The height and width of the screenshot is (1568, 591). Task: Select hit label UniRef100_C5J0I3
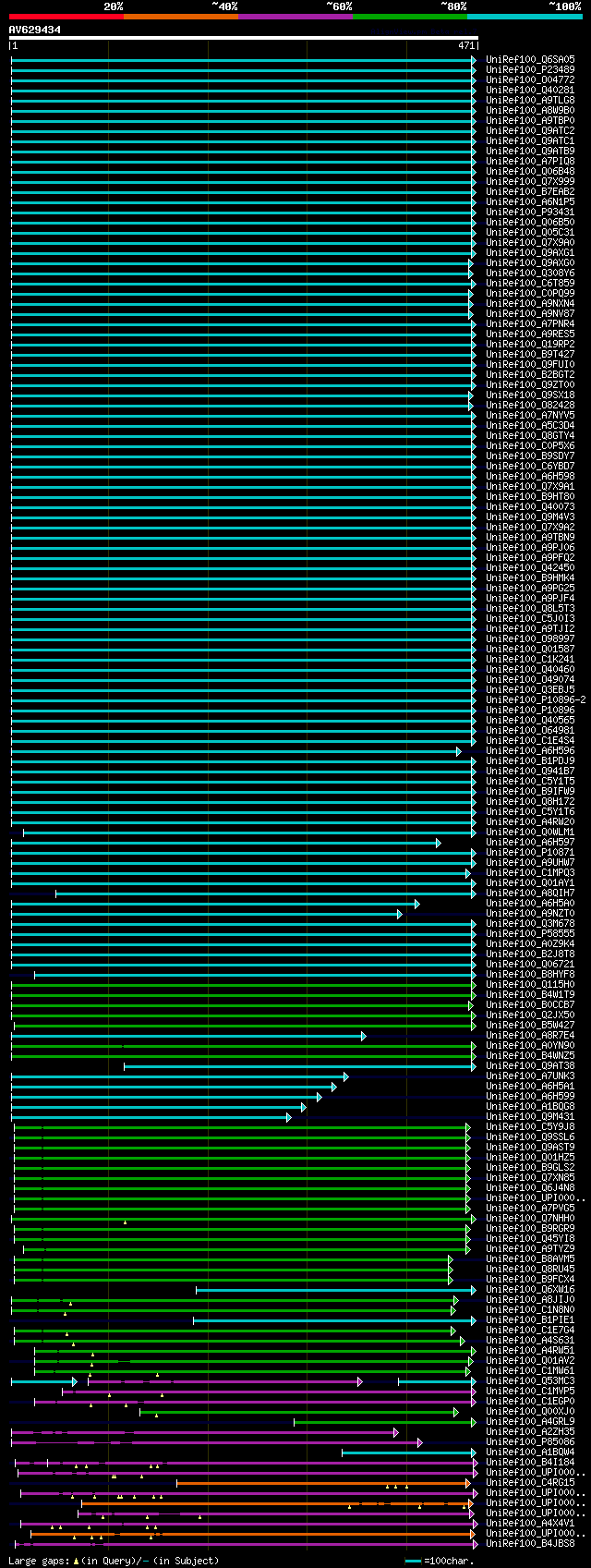[x=530, y=618]
